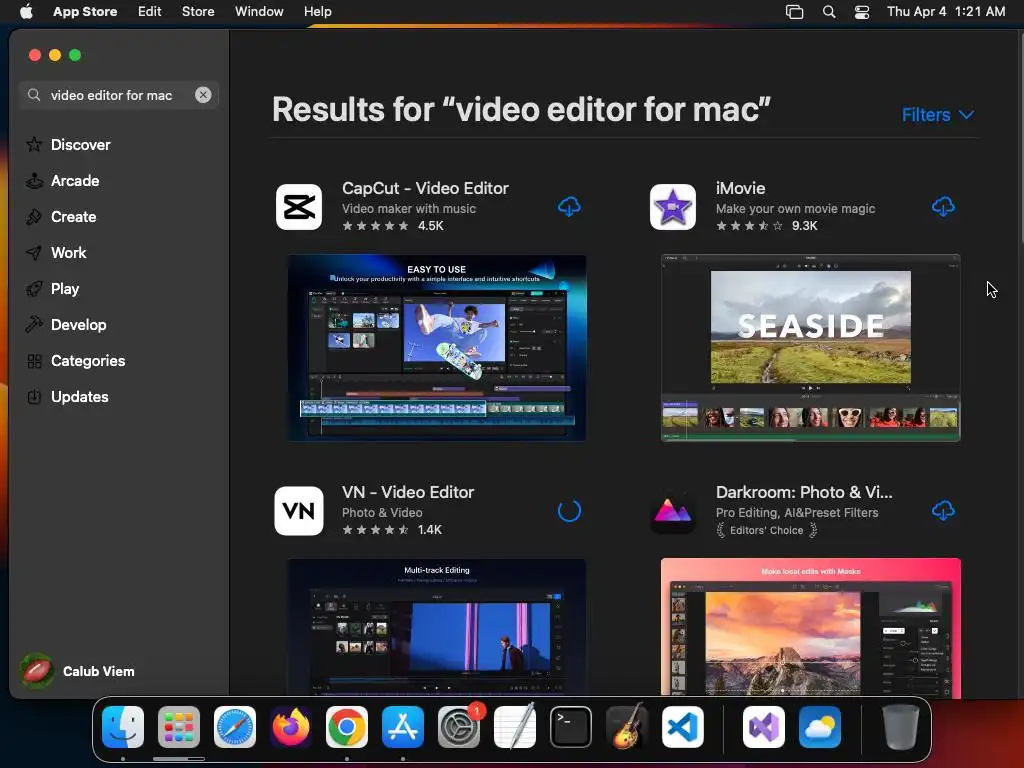The image size is (1024, 768).
Task: Open Calub Viem account profile
Action: point(78,671)
